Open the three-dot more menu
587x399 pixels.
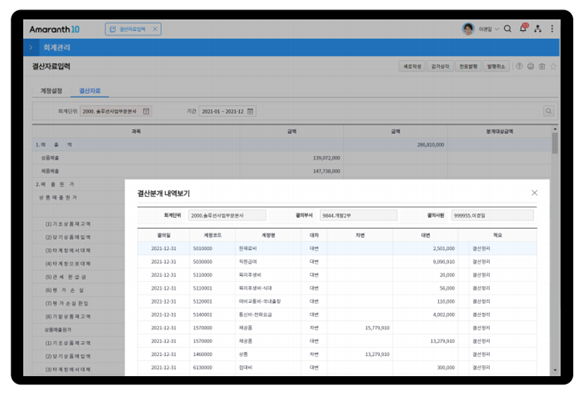click(x=552, y=29)
